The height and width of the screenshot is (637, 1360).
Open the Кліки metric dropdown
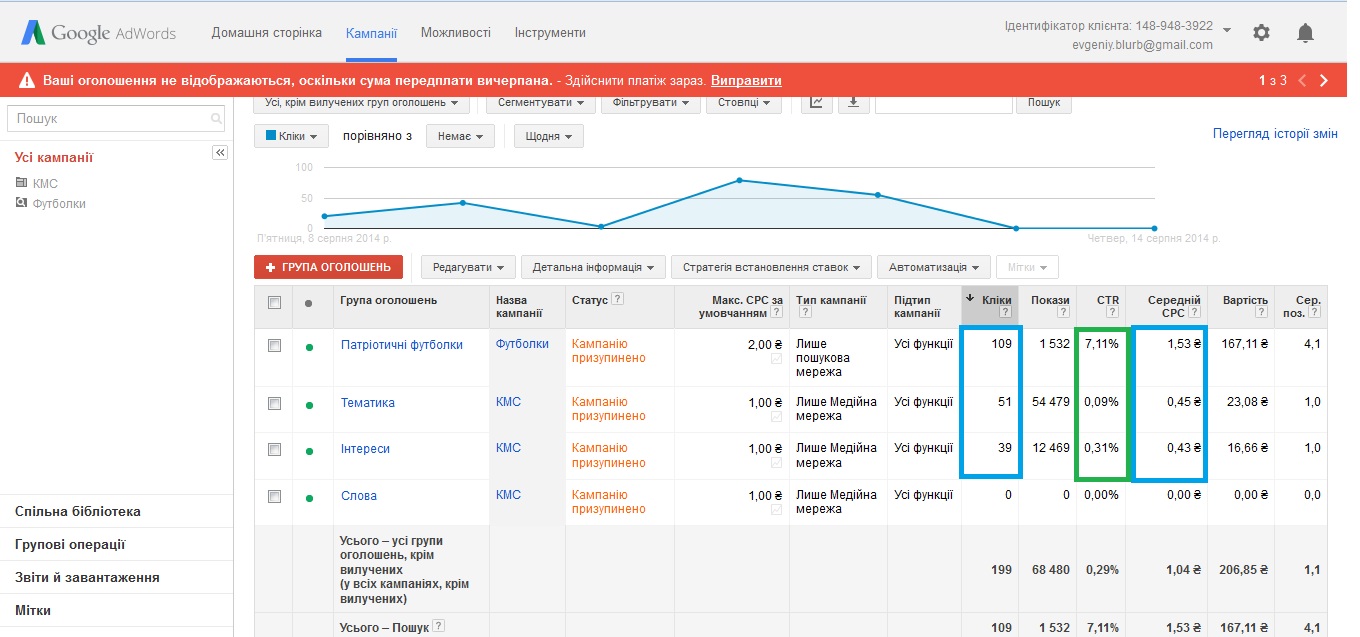pyautogui.click(x=292, y=136)
